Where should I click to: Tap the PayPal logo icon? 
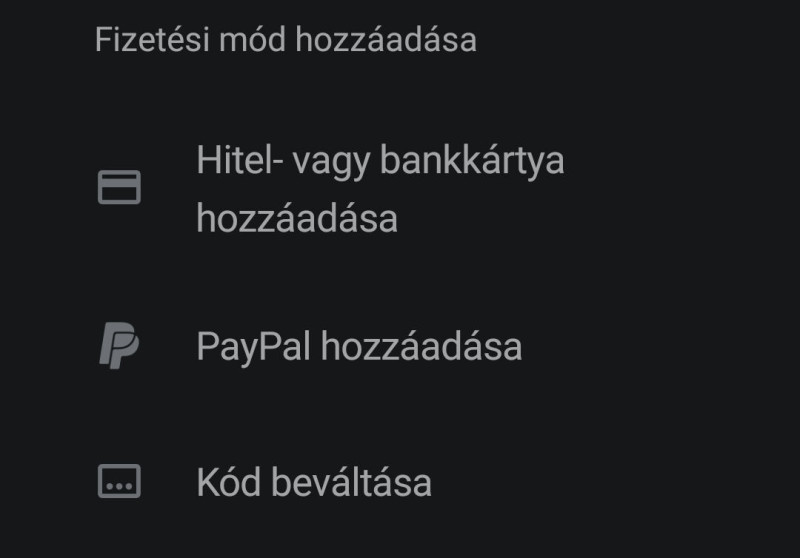coord(119,345)
